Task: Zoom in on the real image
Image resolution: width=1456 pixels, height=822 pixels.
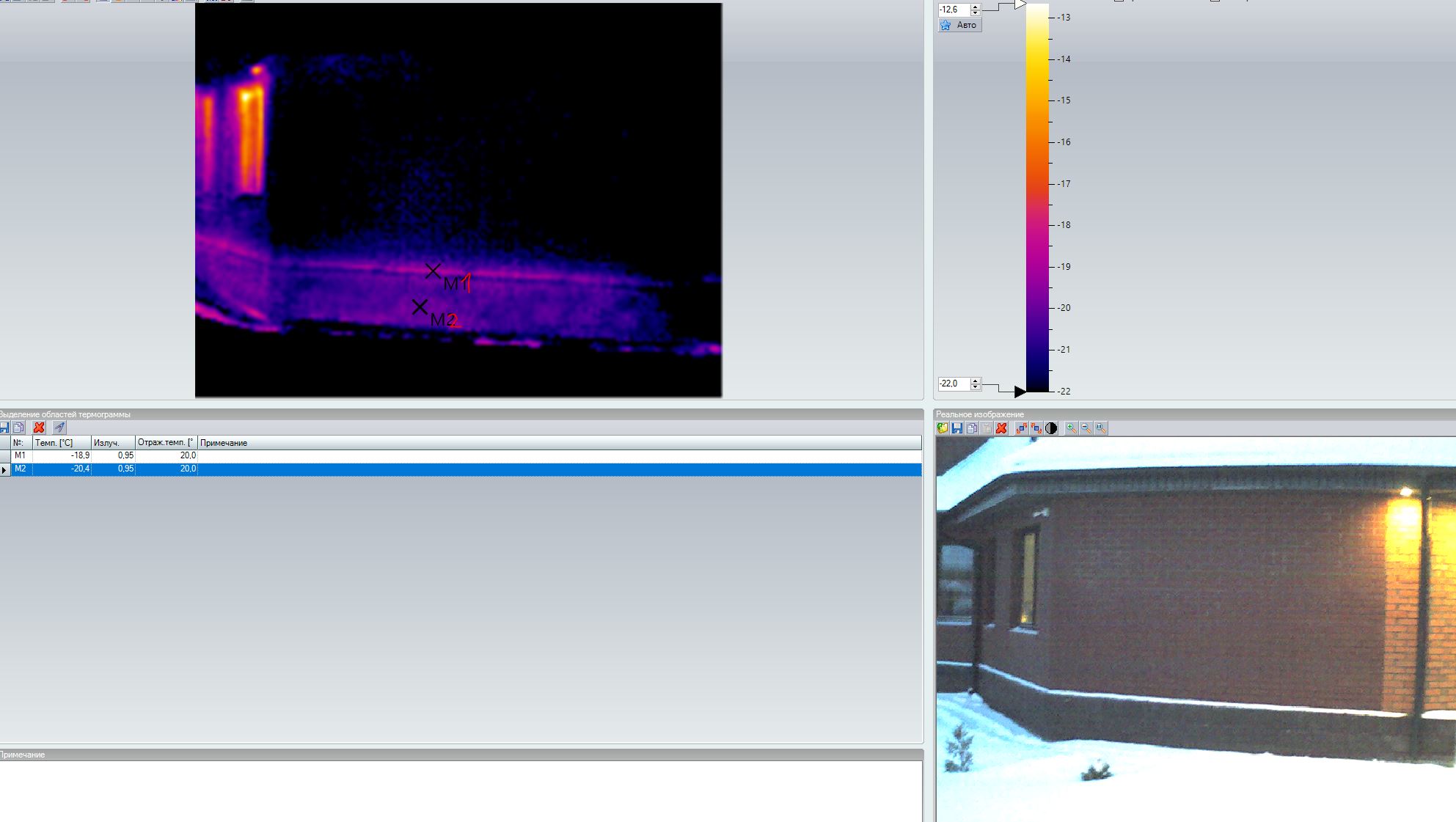Action: coord(1071,428)
